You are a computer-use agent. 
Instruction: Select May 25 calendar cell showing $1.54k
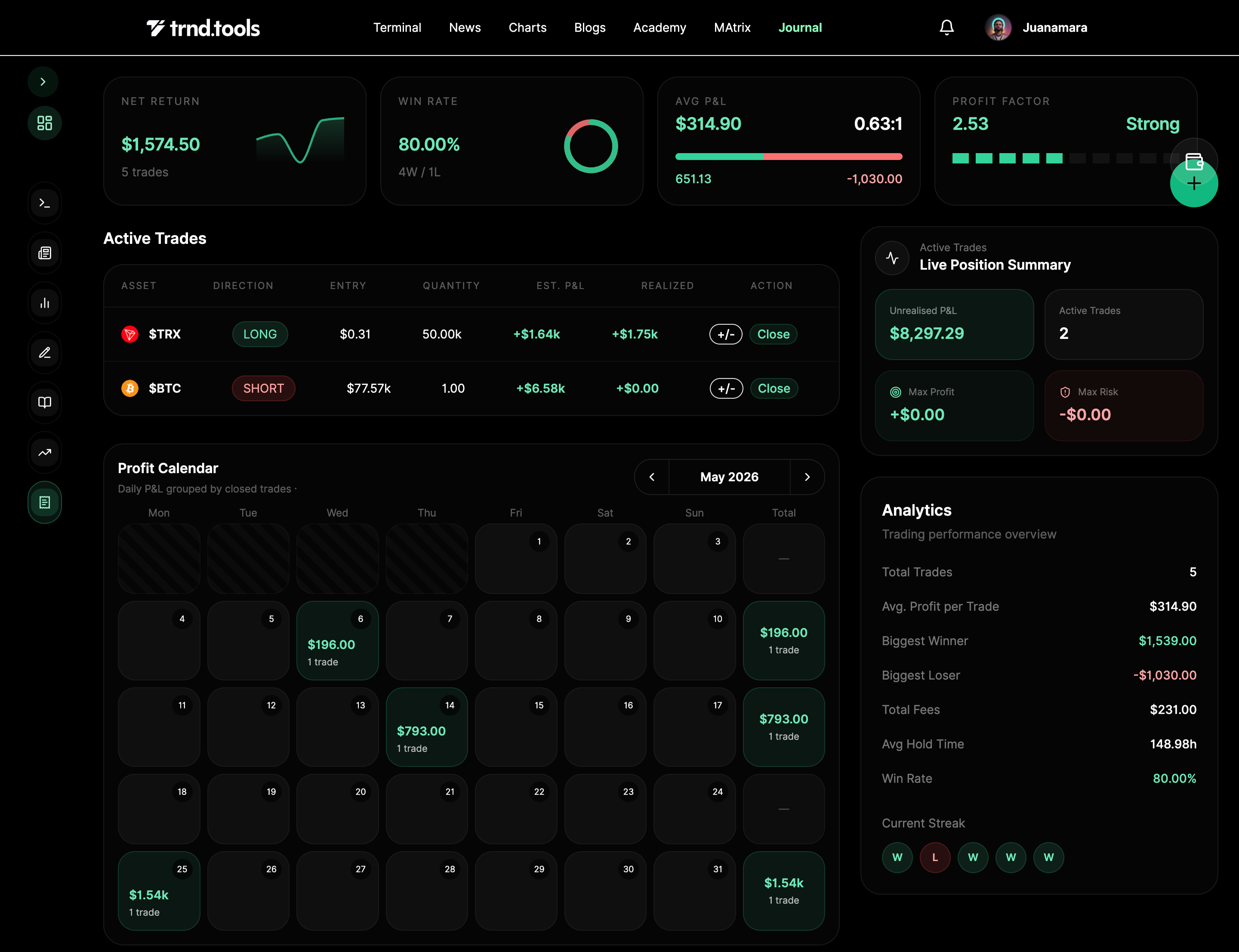click(159, 891)
